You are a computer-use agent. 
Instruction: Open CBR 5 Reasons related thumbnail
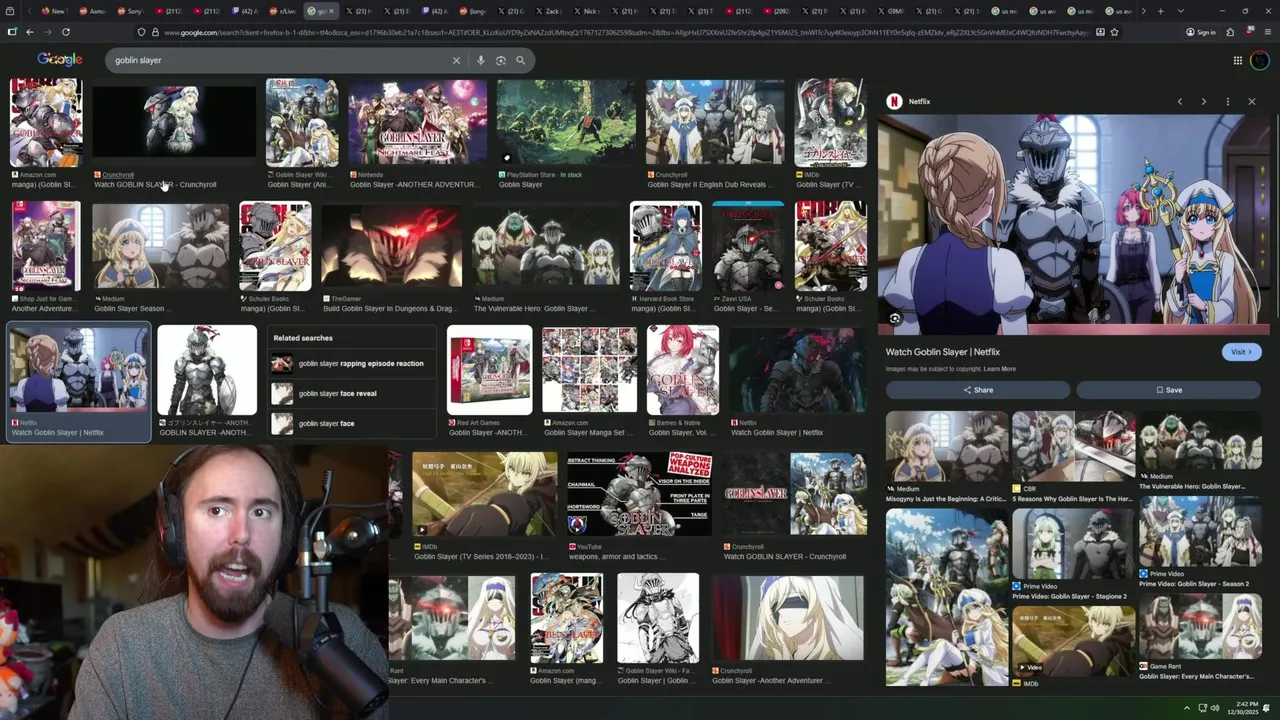click(1072, 446)
